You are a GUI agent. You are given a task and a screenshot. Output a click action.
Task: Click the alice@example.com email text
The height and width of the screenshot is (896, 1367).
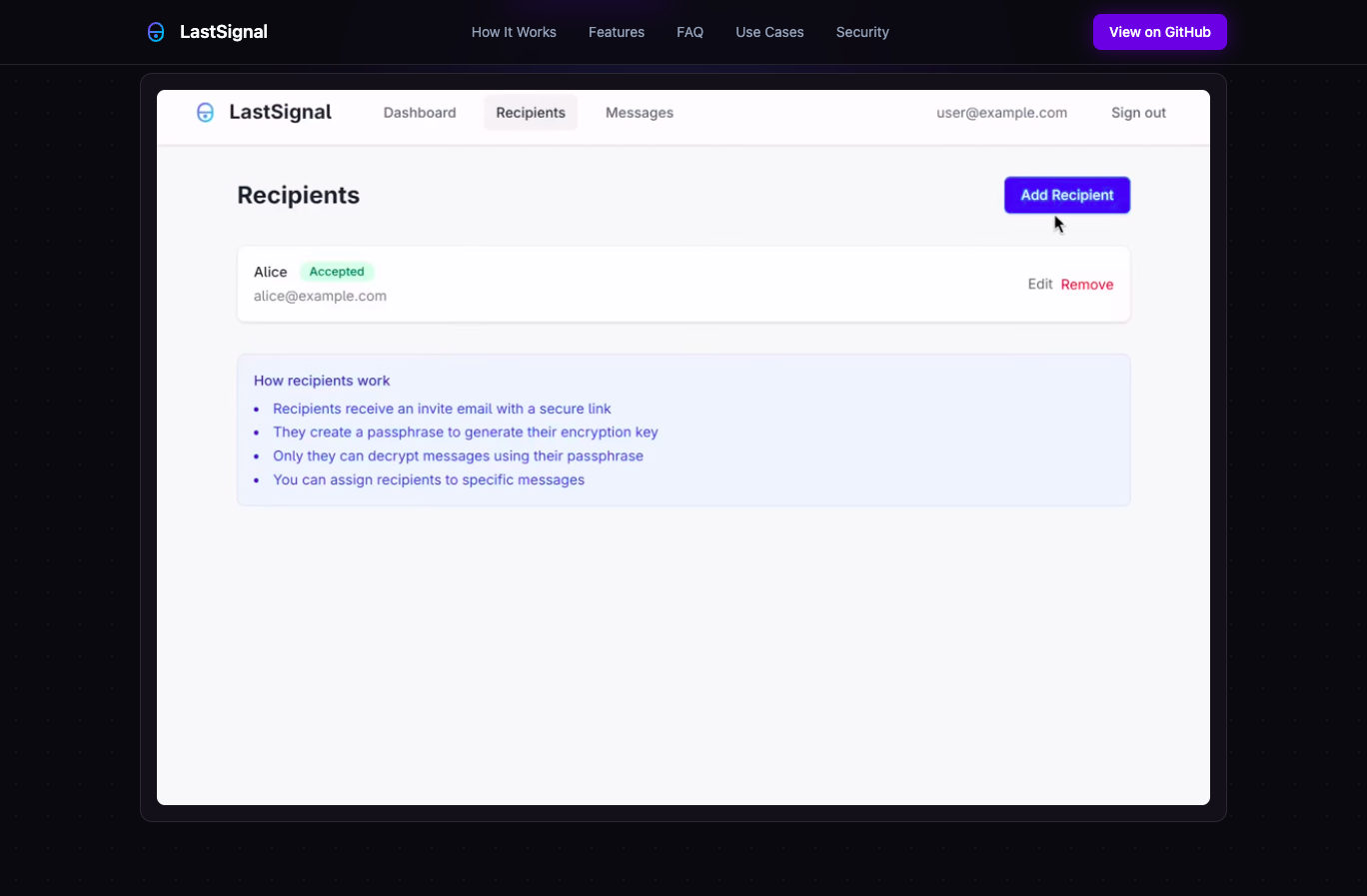pos(320,297)
